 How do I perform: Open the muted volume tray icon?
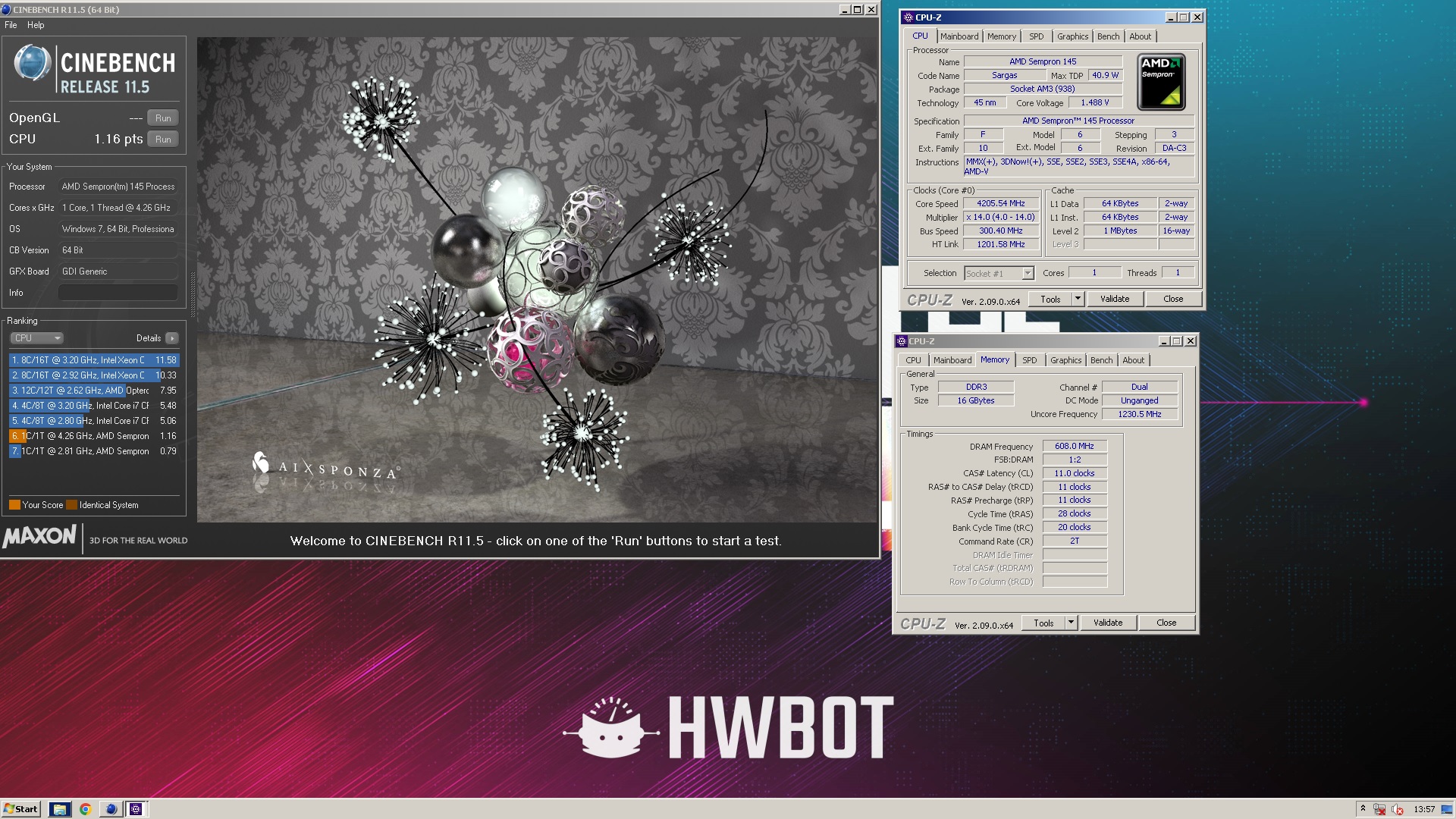pyautogui.click(x=1398, y=809)
